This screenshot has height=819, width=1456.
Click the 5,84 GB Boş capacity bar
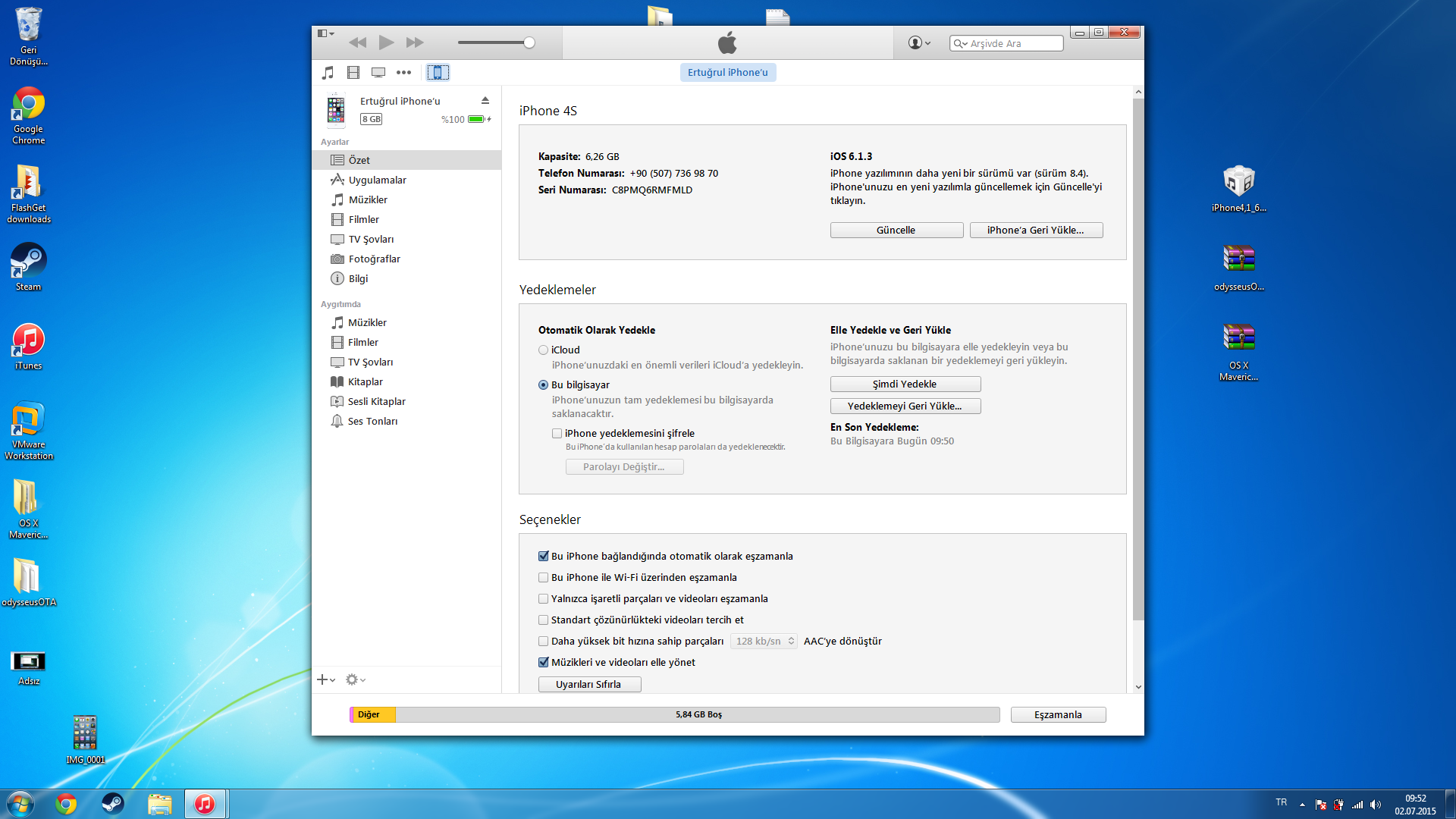pos(698,715)
